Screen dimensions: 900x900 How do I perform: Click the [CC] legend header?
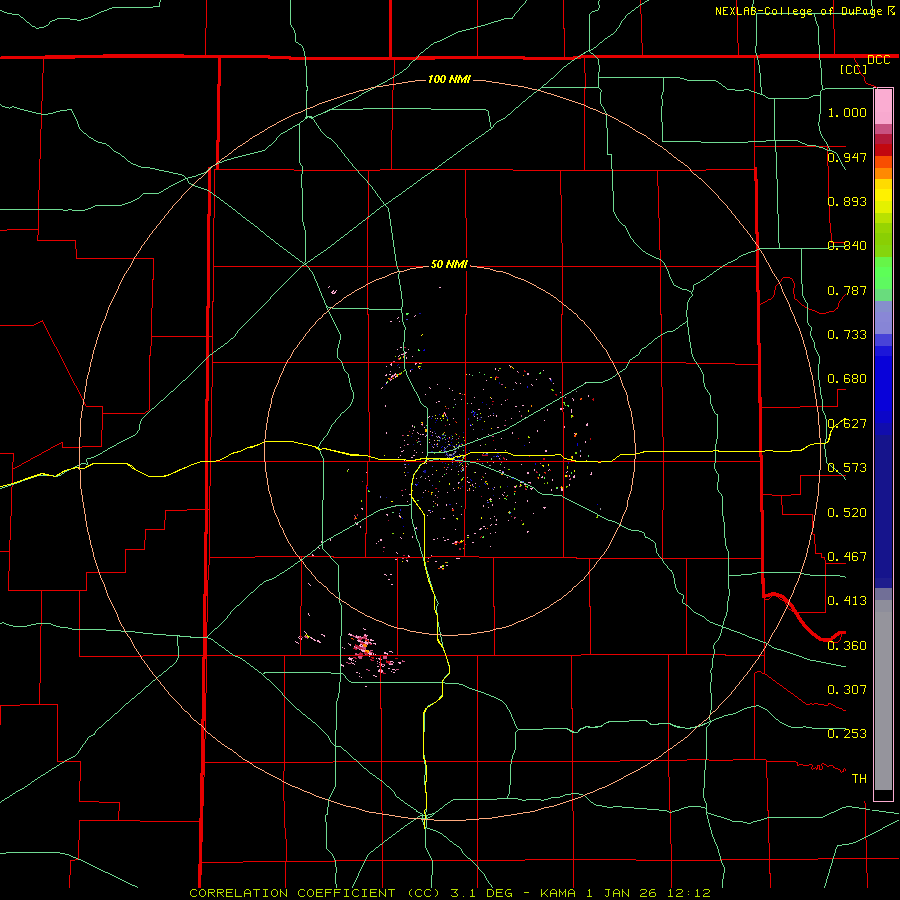pos(854,69)
